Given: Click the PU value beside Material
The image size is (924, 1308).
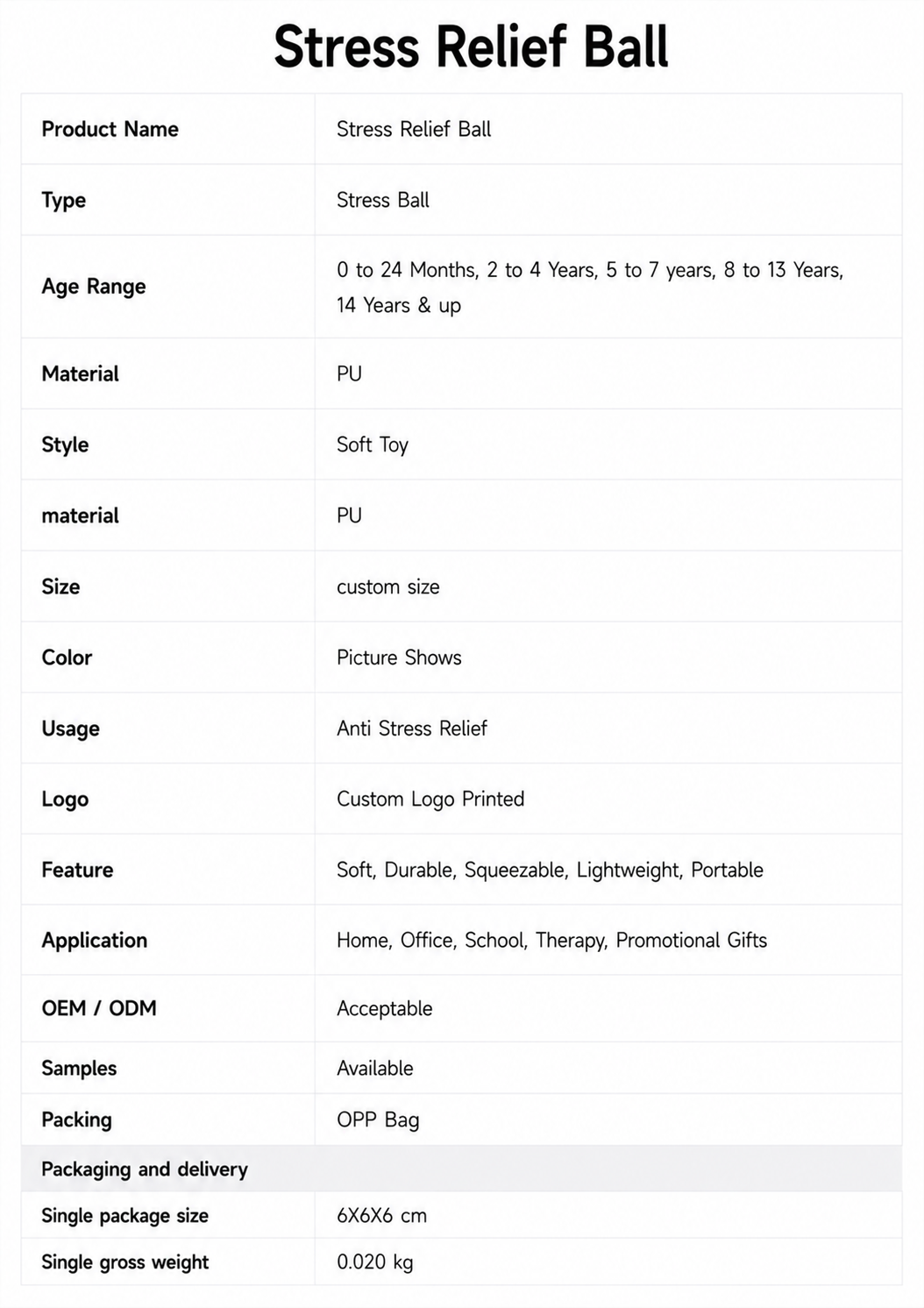Looking at the screenshot, I should (x=349, y=373).
